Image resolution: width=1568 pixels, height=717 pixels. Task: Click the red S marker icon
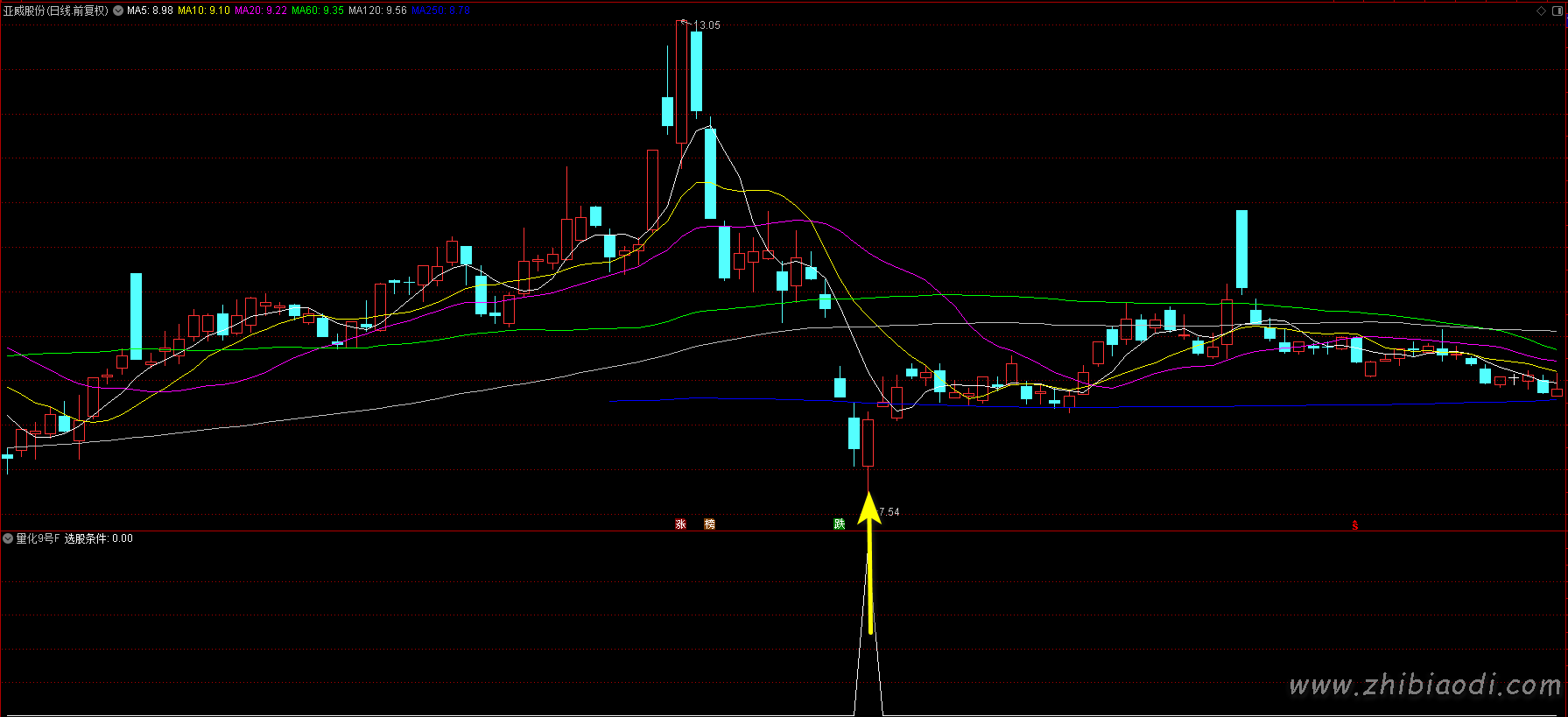click(1354, 526)
